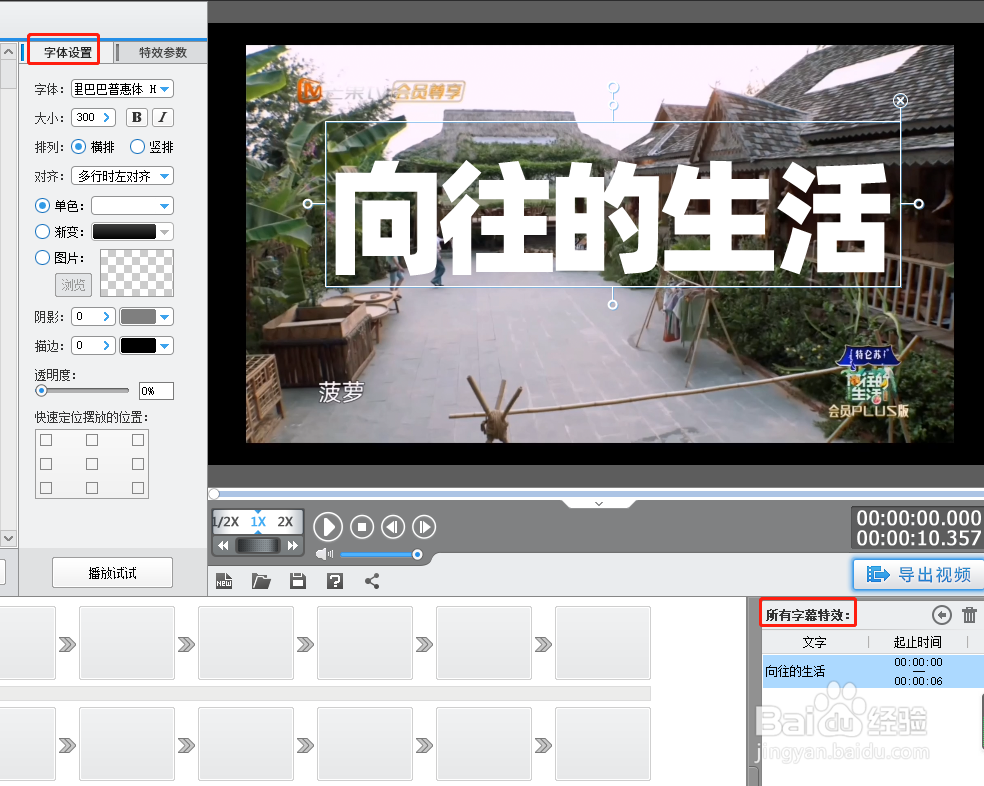Mute audio via the speaker icon
This screenshot has height=786, width=984.
tap(324, 554)
